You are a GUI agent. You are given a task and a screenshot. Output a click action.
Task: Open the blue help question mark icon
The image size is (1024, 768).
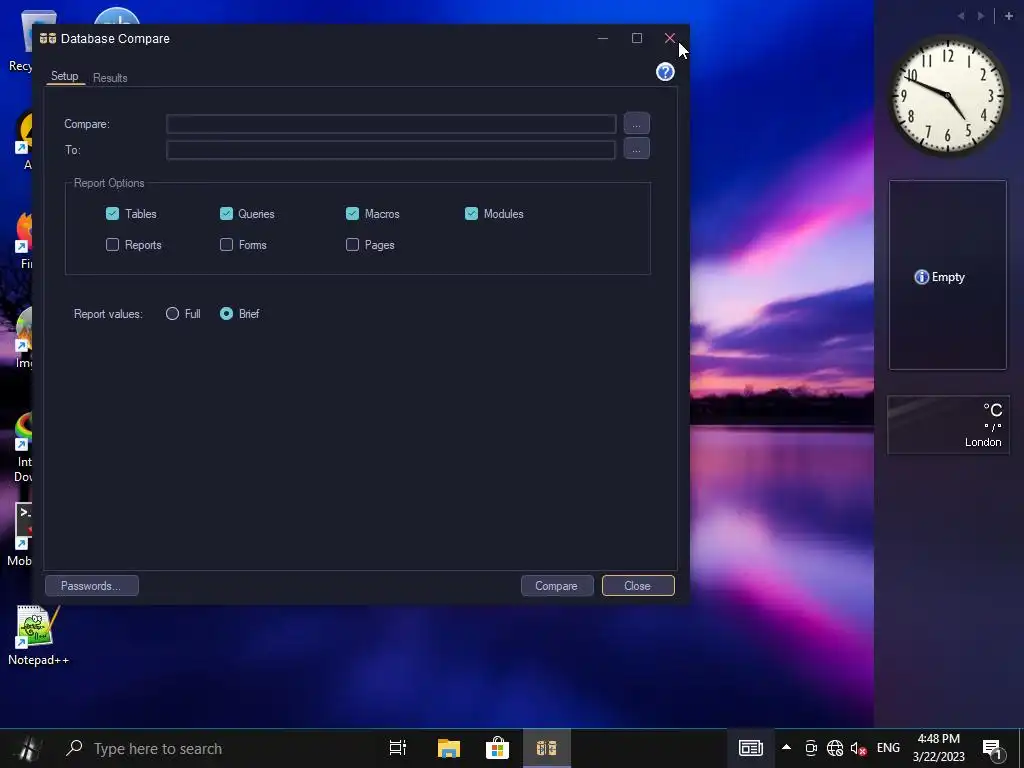[x=665, y=72]
